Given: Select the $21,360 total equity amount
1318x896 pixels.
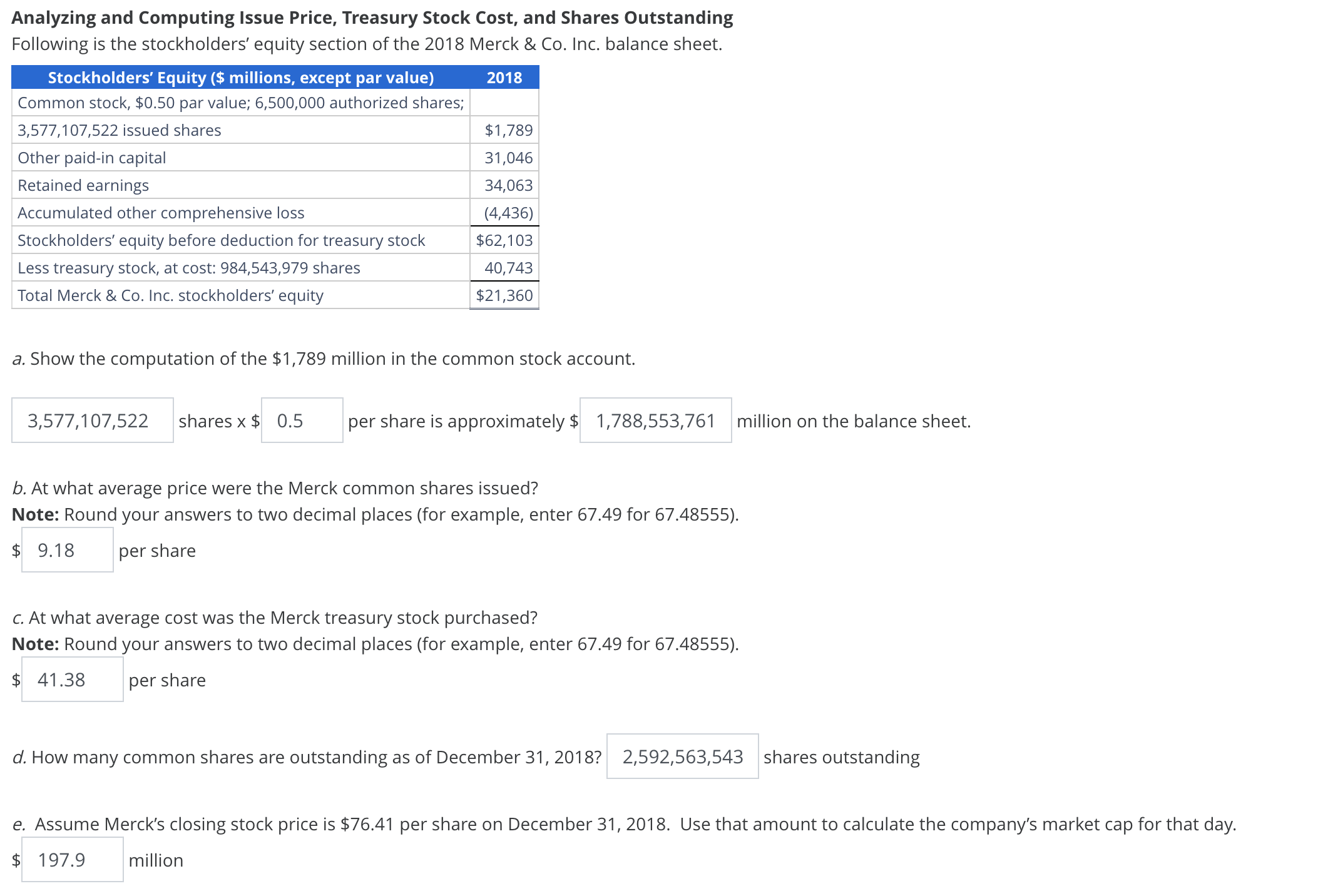Looking at the screenshot, I should click(x=504, y=295).
